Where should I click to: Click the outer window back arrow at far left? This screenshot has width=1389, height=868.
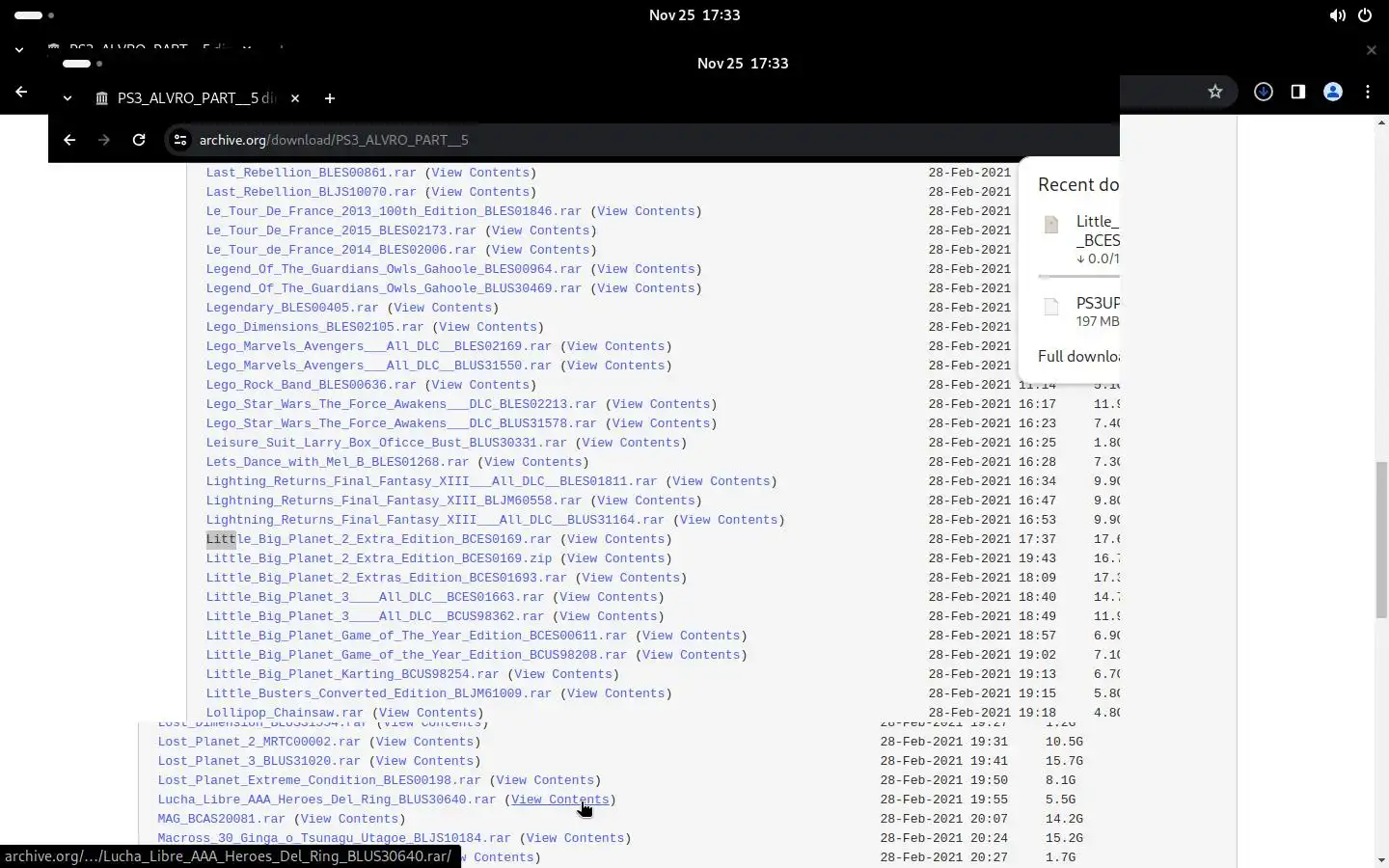pos(21,92)
